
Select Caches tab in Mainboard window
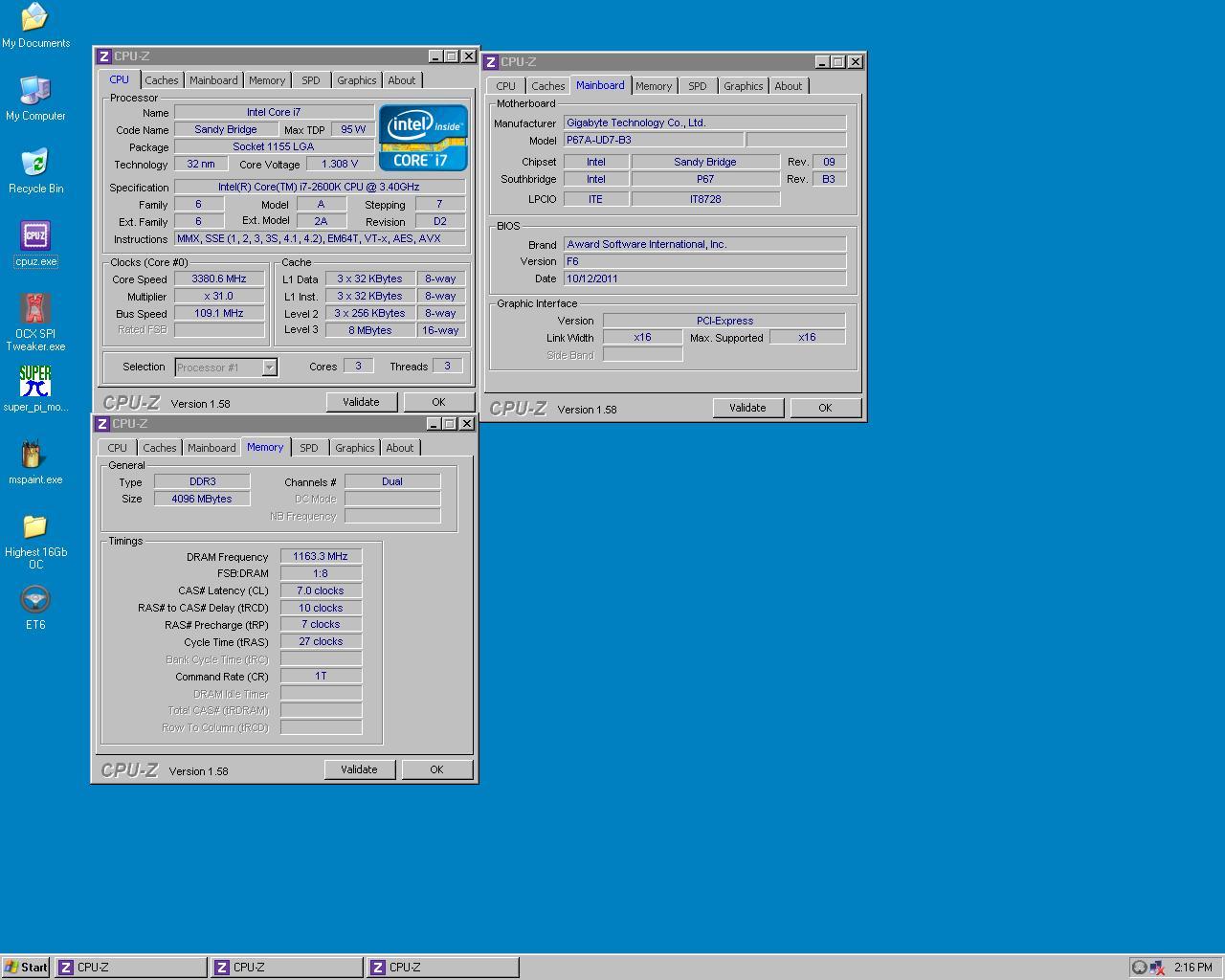click(547, 86)
